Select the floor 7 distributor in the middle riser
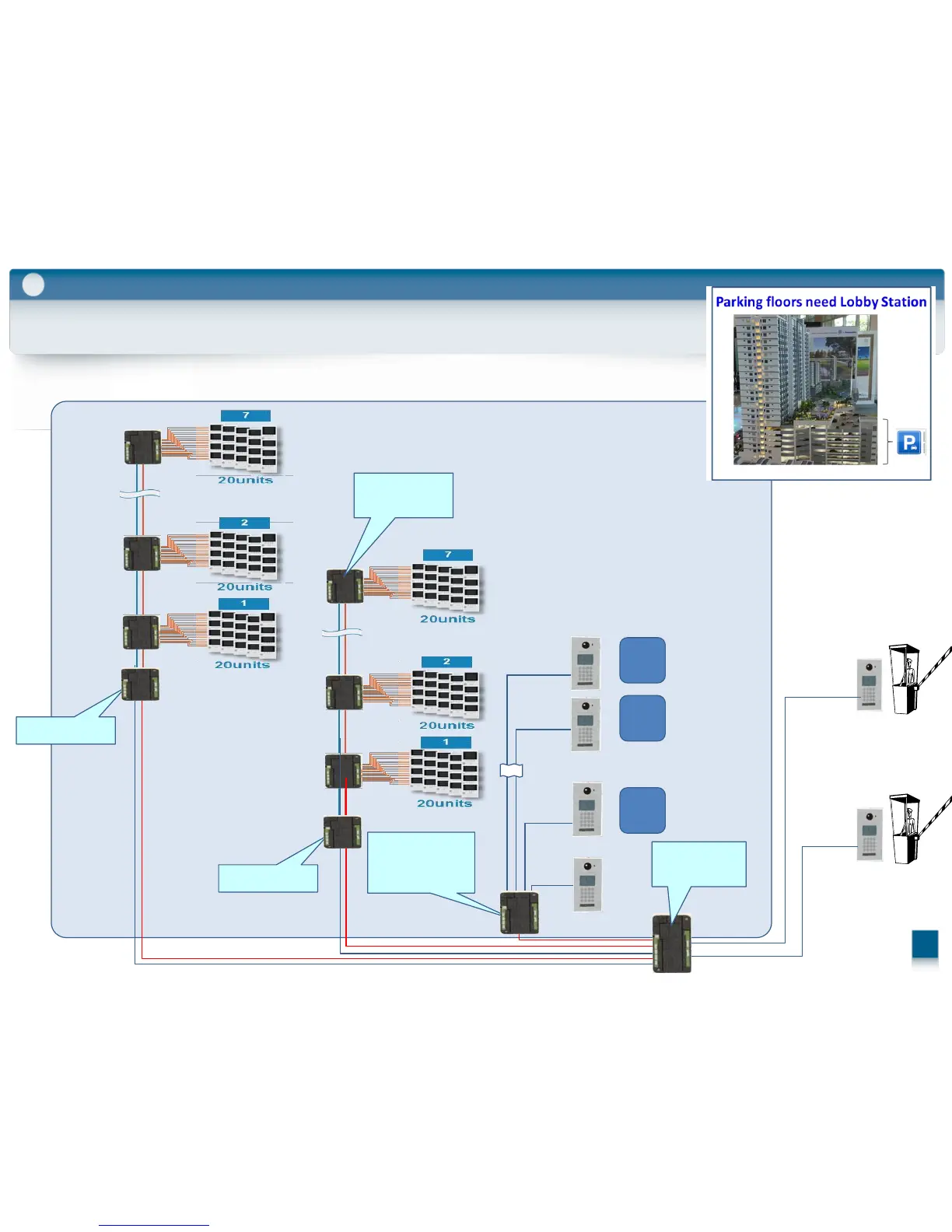 click(345, 586)
